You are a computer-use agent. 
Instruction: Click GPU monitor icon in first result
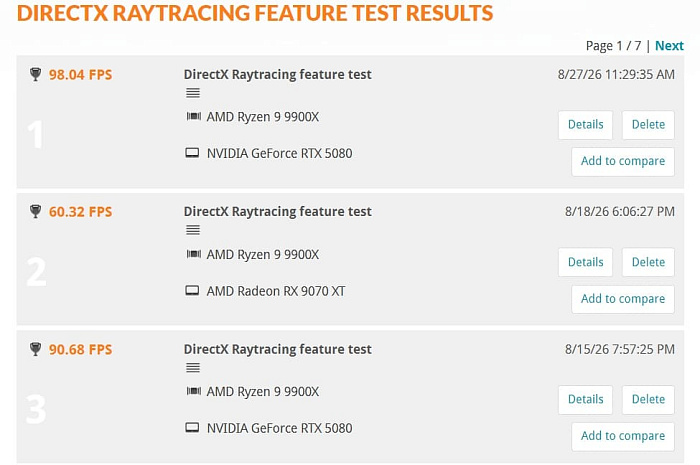point(192,153)
